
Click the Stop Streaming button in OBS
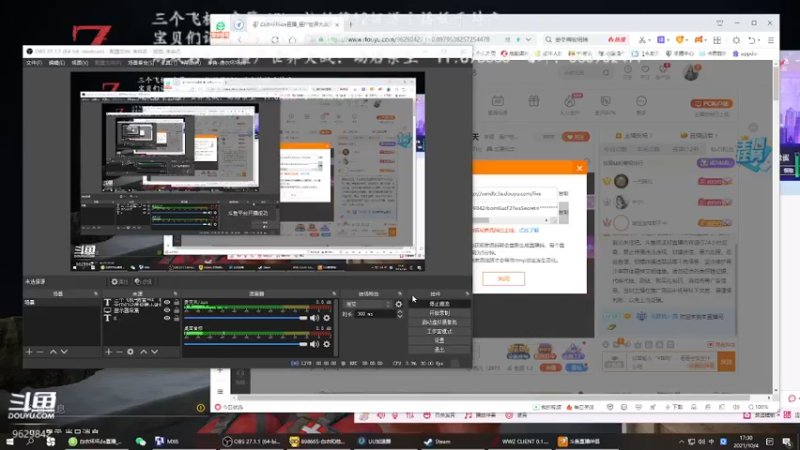(x=439, y=304)
